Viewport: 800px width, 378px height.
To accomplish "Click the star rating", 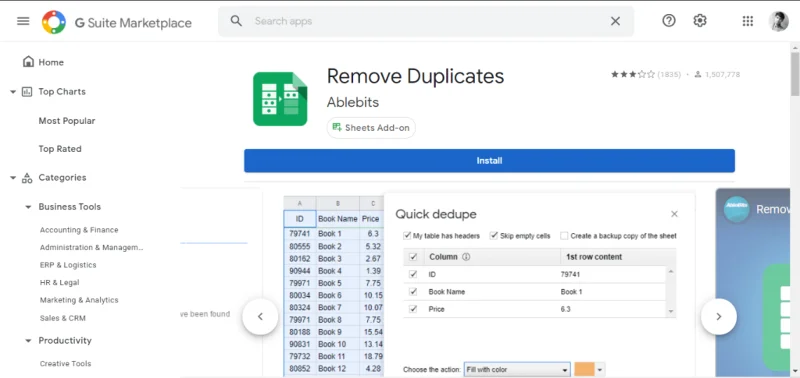I will click(633, 74).
